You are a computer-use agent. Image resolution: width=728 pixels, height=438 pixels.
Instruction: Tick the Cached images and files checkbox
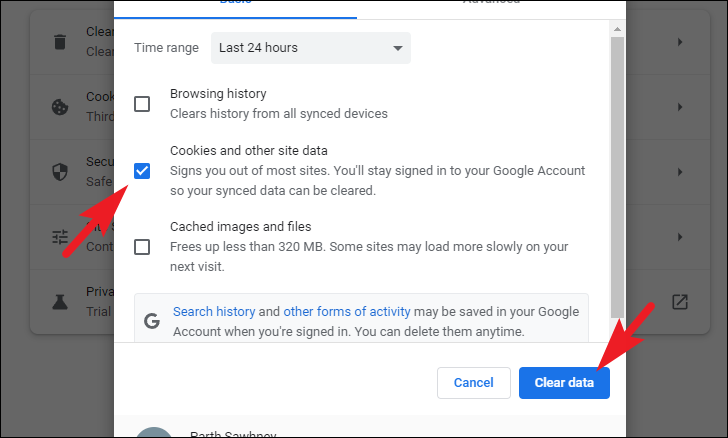tap(142, 246)
